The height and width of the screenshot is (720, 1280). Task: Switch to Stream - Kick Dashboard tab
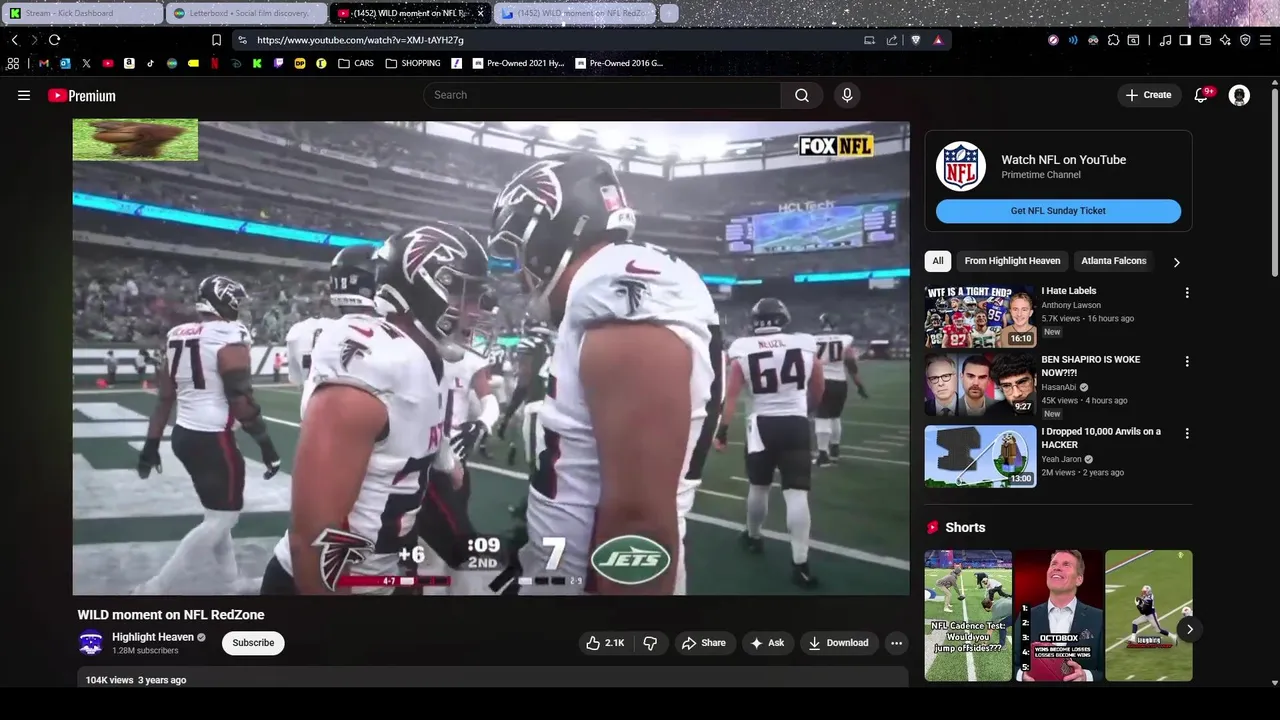pos(82,13)
